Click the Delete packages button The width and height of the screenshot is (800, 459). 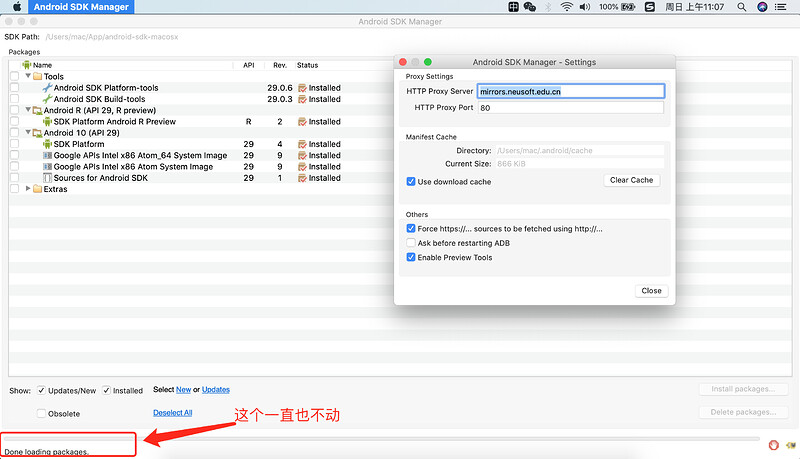(743, 412)
